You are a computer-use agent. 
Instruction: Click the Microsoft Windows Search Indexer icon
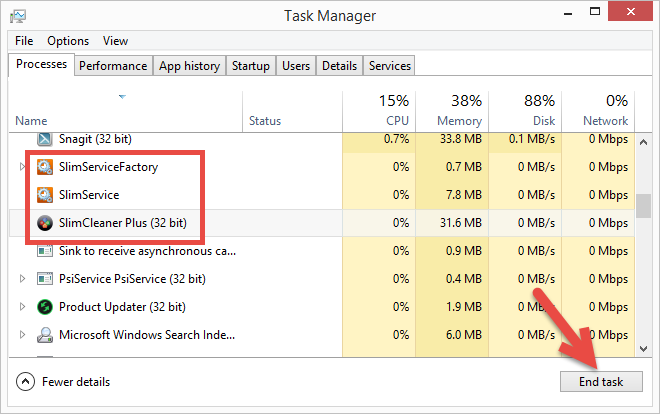point(45,335)
